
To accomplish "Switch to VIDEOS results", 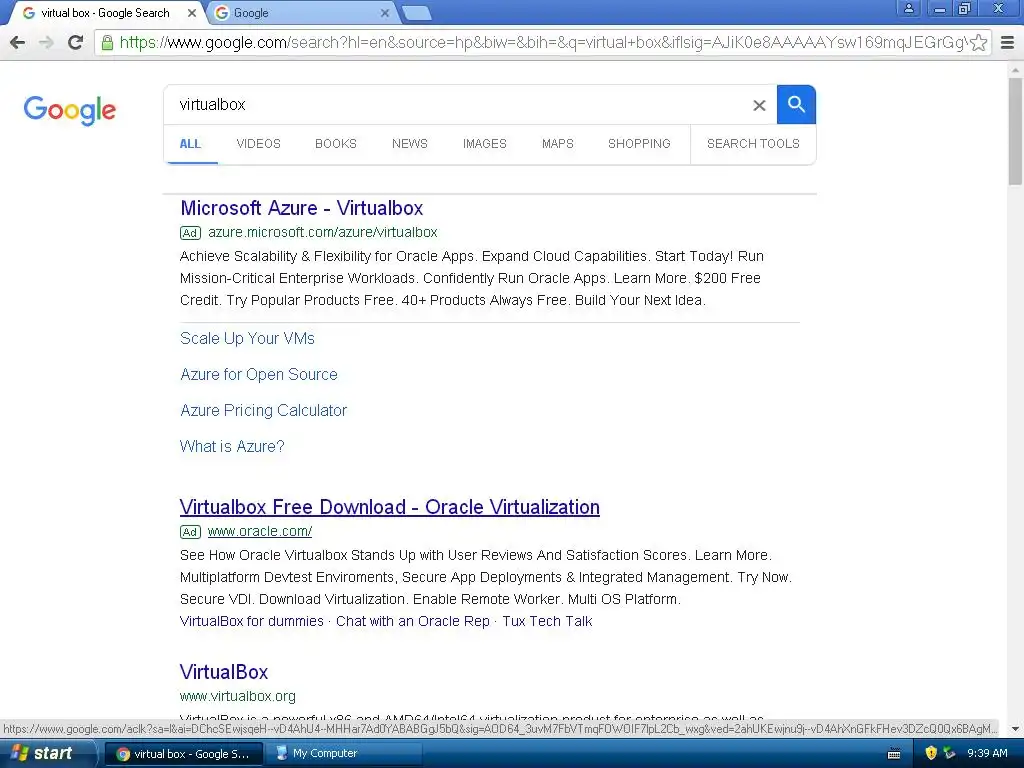I will 259,144.
